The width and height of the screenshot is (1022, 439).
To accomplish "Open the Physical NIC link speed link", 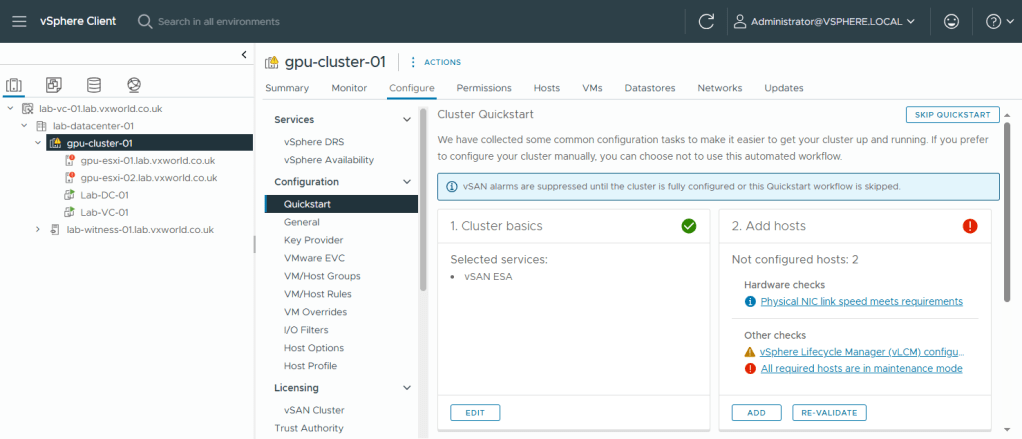I will click(861, 301).
